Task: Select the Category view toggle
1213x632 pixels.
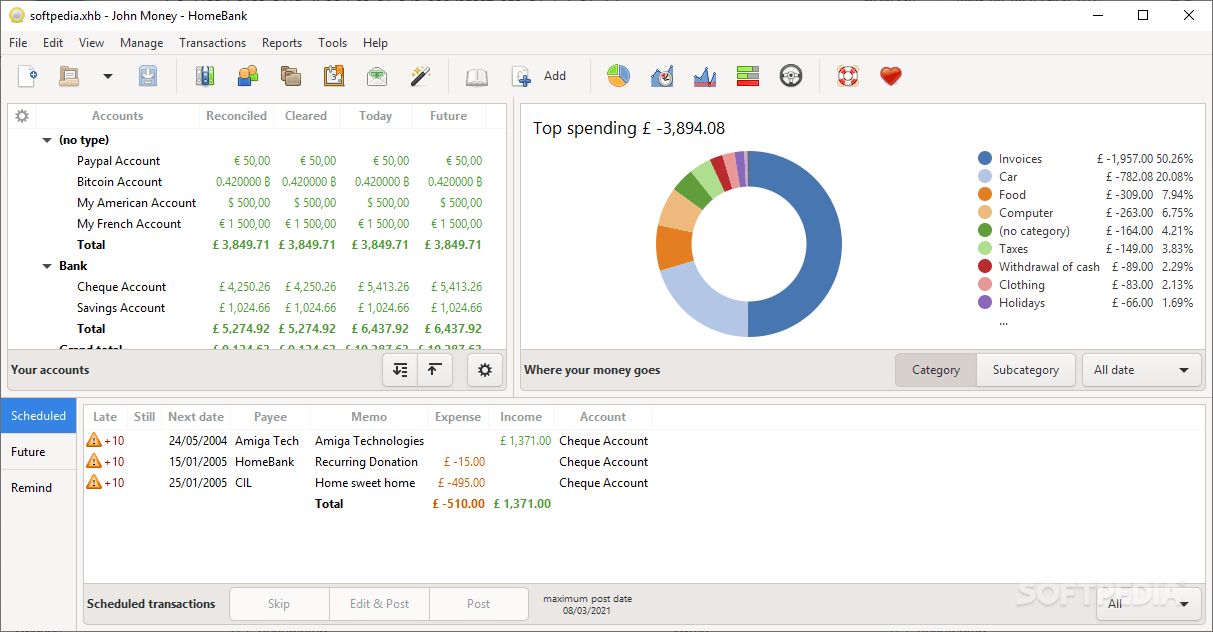Action: 935,370
